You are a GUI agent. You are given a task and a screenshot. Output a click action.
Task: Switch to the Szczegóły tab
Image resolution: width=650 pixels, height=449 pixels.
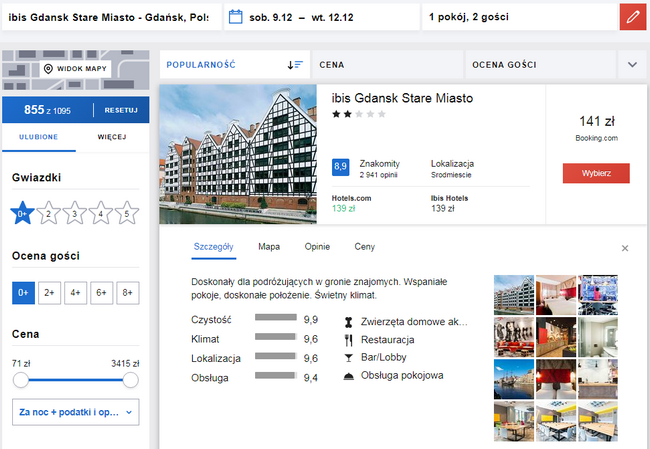coord(213,247)
